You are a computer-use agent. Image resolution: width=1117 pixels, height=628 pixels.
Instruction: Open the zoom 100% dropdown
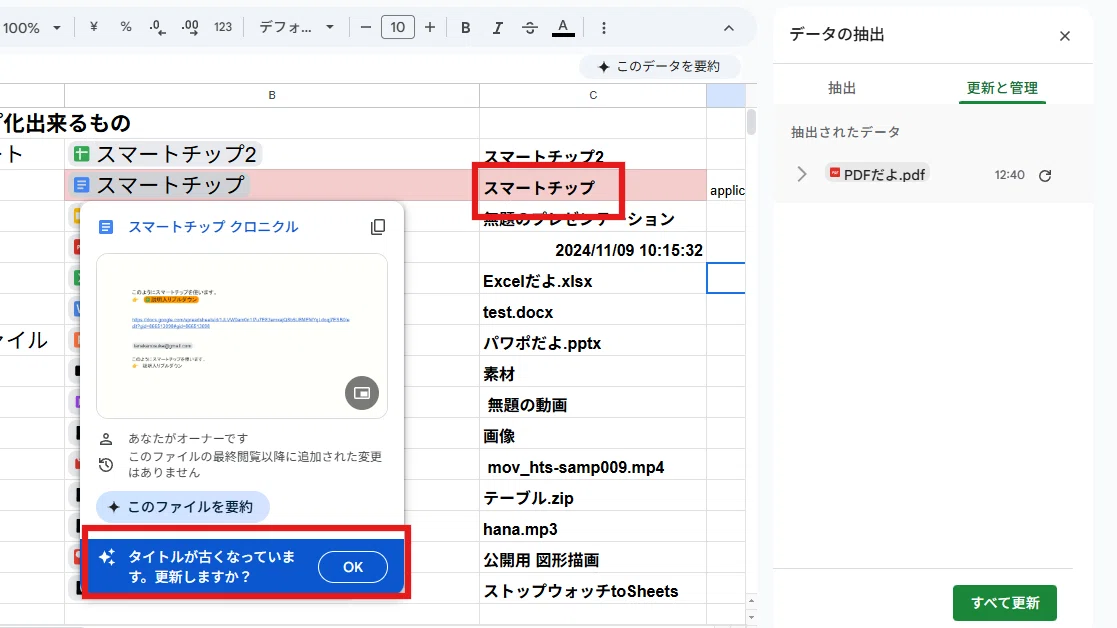(31, 28)
